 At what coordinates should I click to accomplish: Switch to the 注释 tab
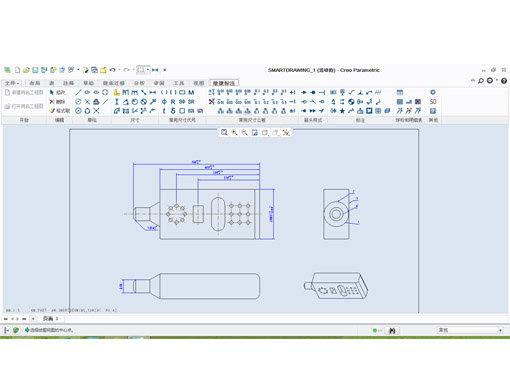(69, 83)
